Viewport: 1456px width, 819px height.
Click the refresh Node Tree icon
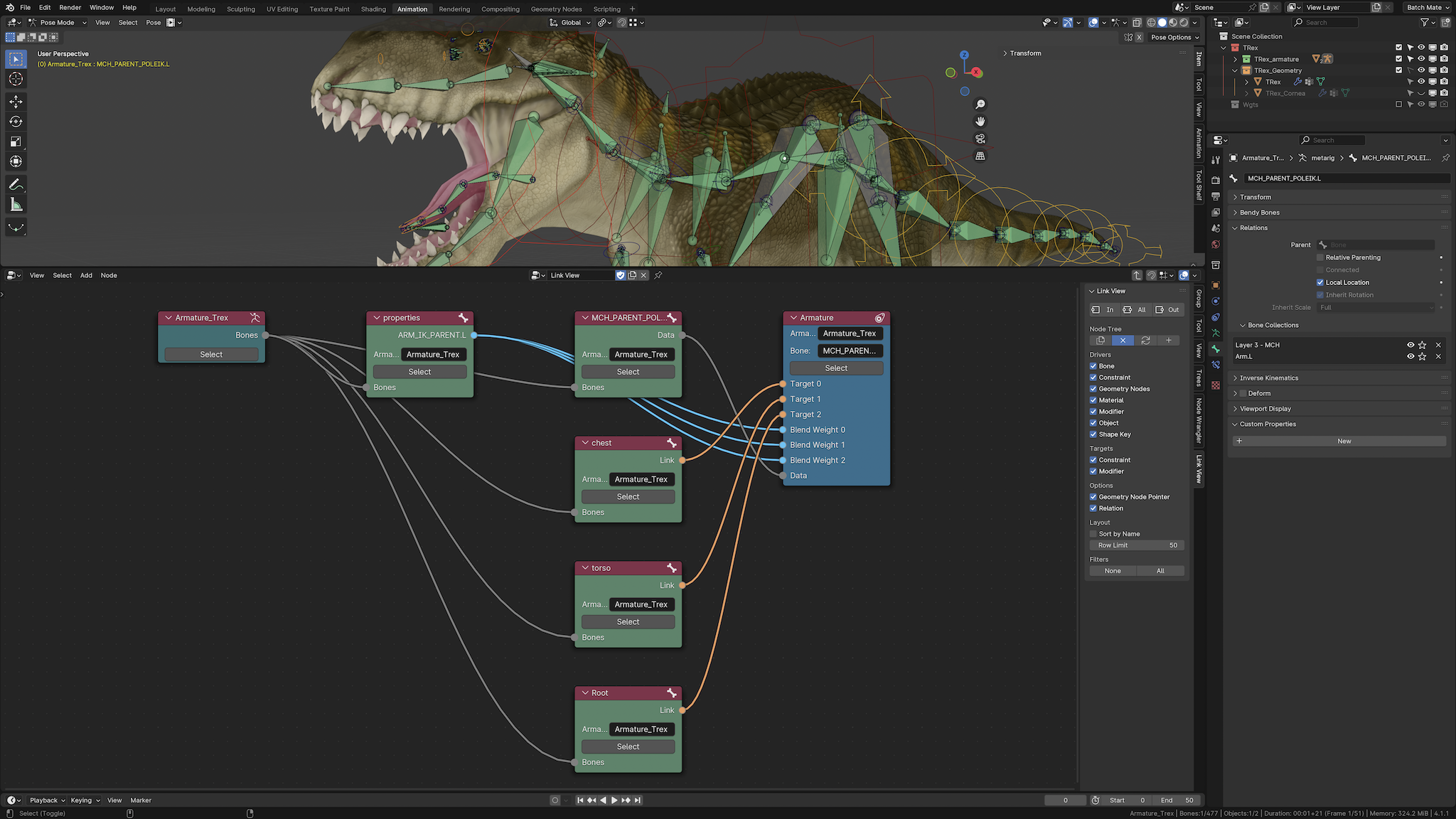click(x=1145, y=341)
